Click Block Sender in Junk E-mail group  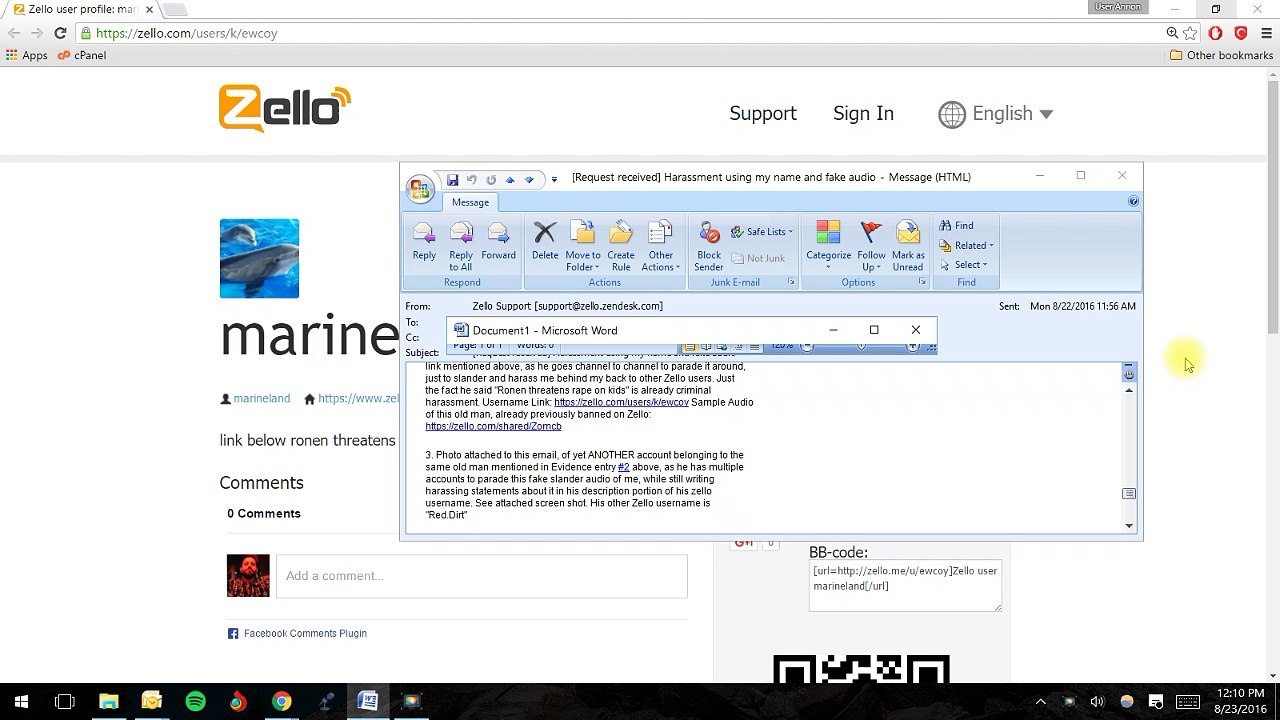pos(709,246)
